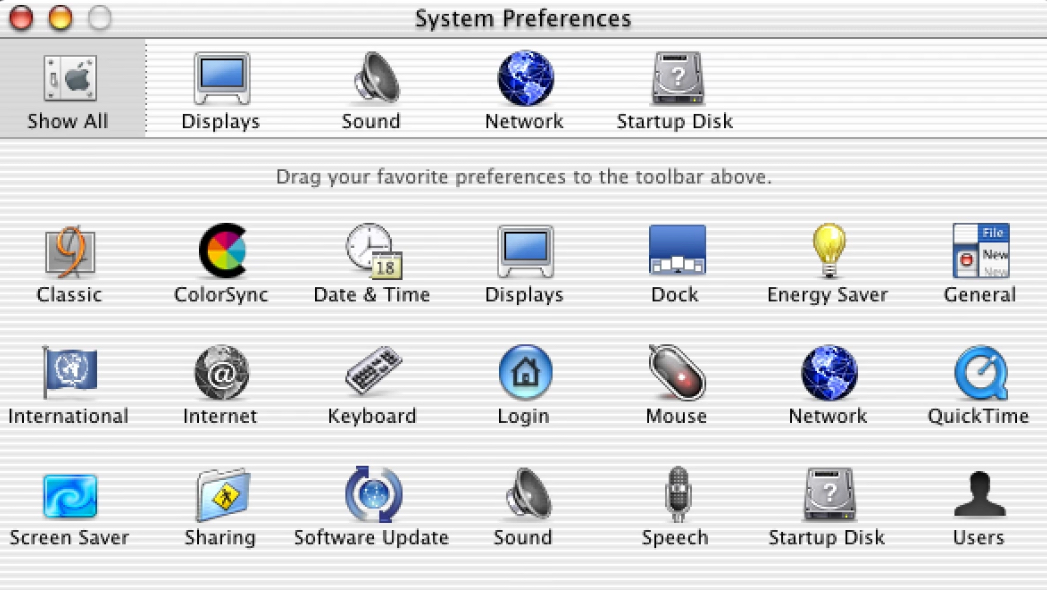Open Startup Disk icon in the grid
The width and height of the screenshot is (1047, 590).
click(829, 495)
